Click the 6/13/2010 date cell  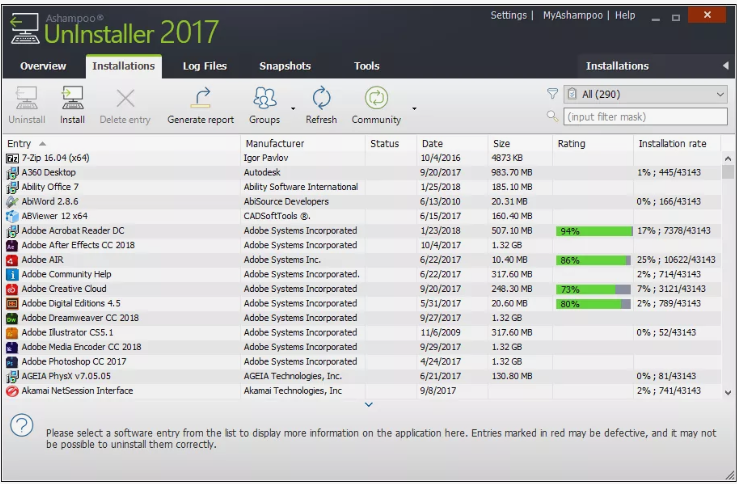point(440,202)
